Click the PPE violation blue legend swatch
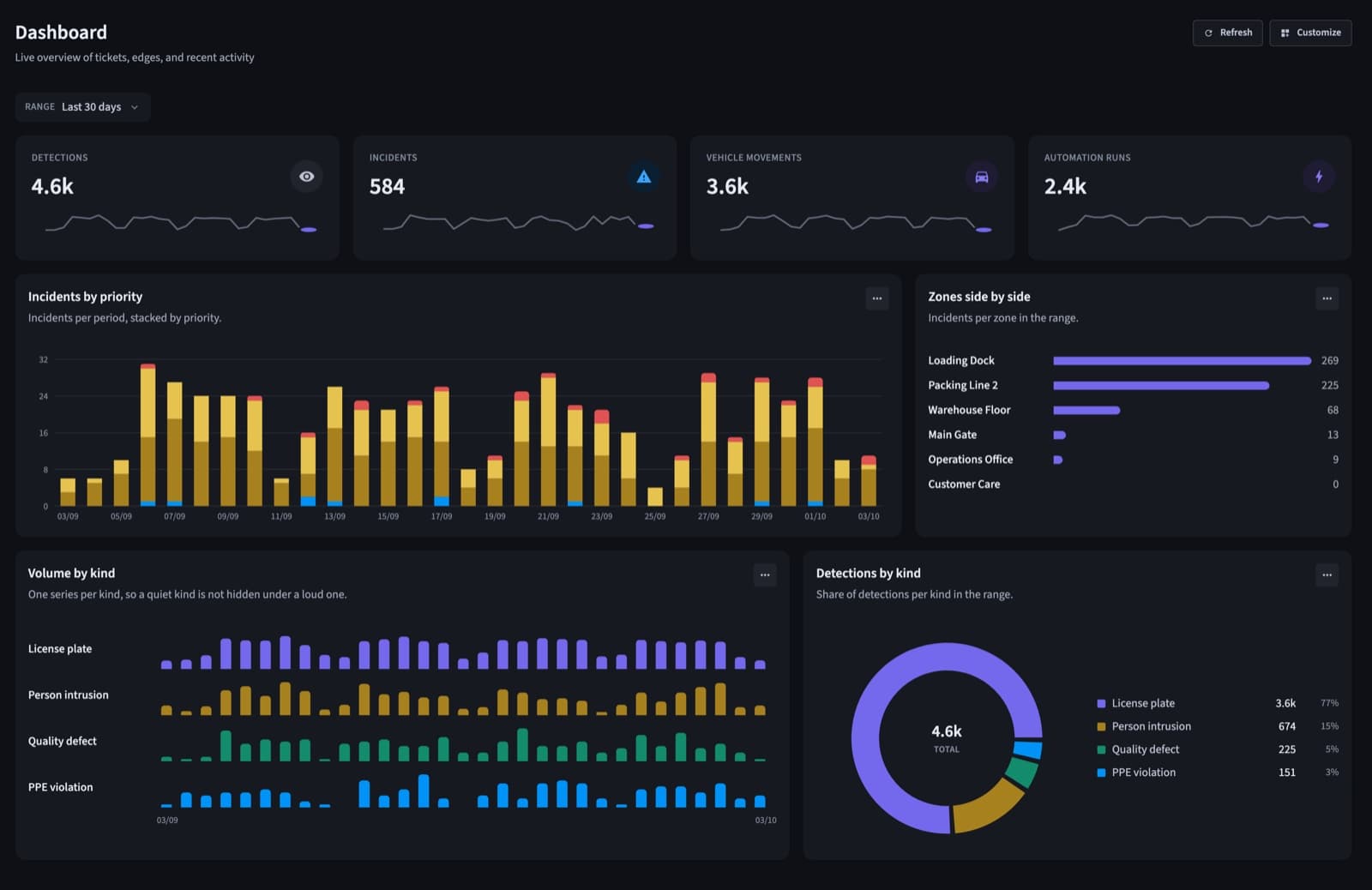 pyautogui.click(x=1101, y=773)
